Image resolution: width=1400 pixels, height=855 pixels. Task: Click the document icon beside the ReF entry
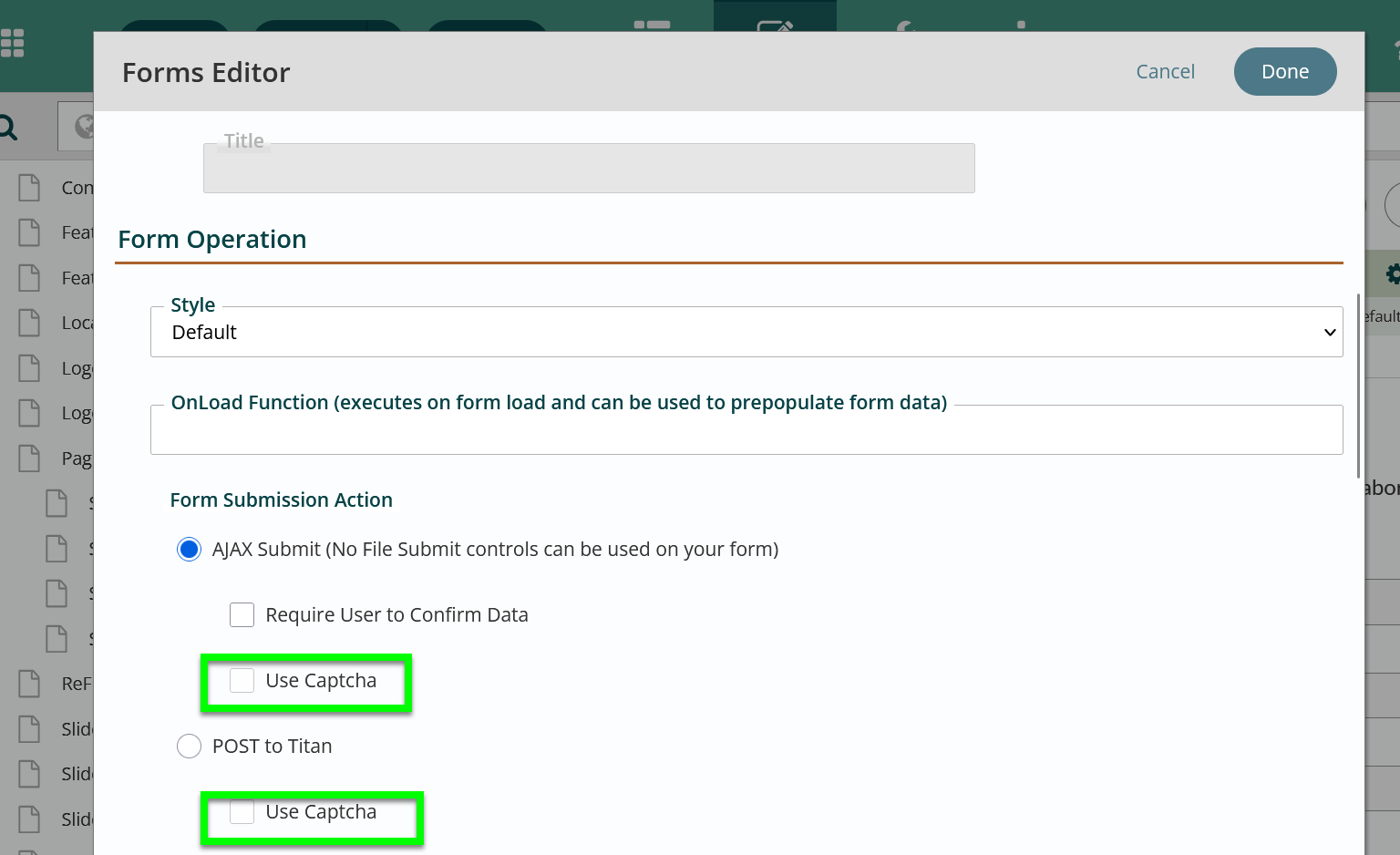click(29, 683)
